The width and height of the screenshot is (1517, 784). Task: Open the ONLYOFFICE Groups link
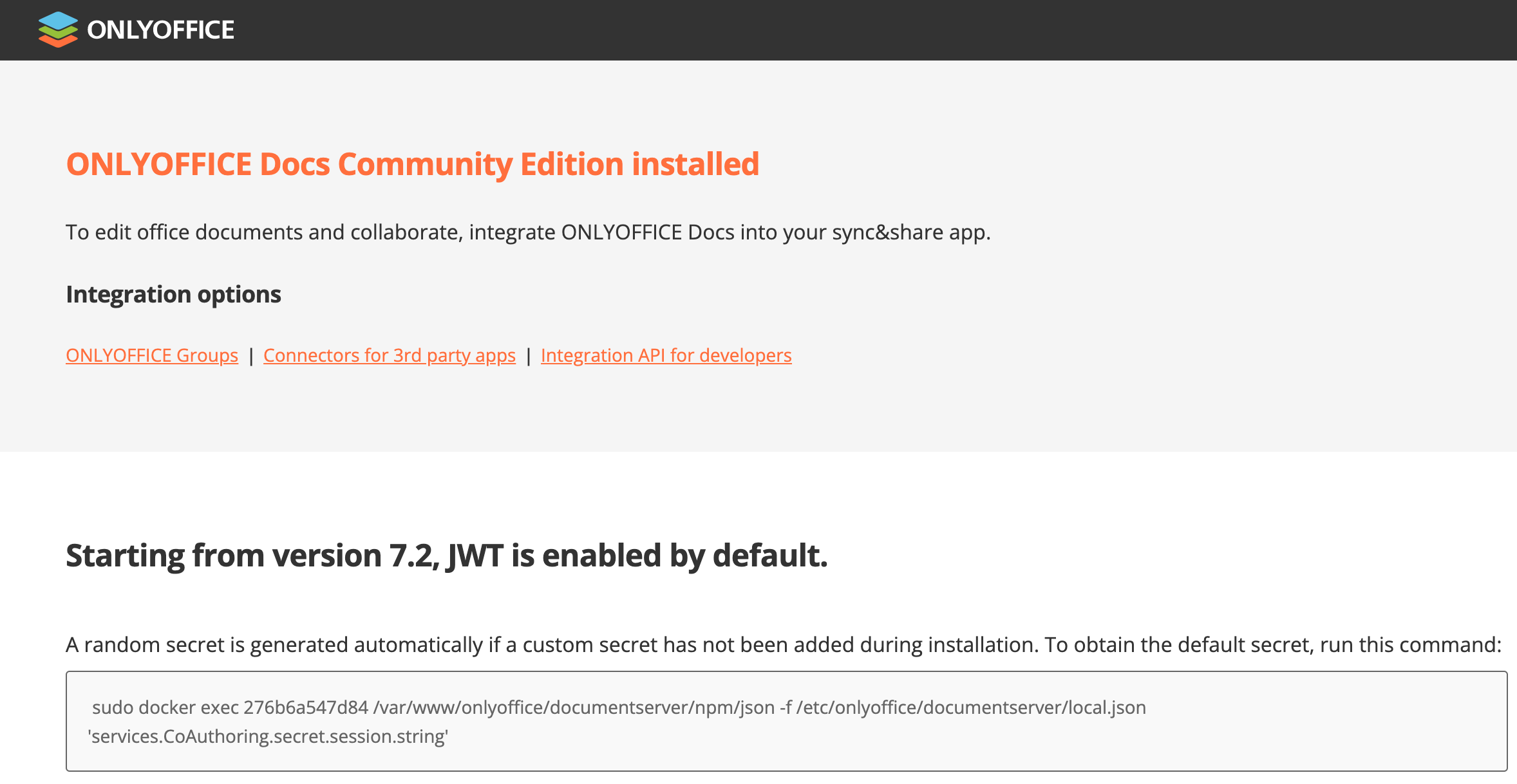pos(152,355)
